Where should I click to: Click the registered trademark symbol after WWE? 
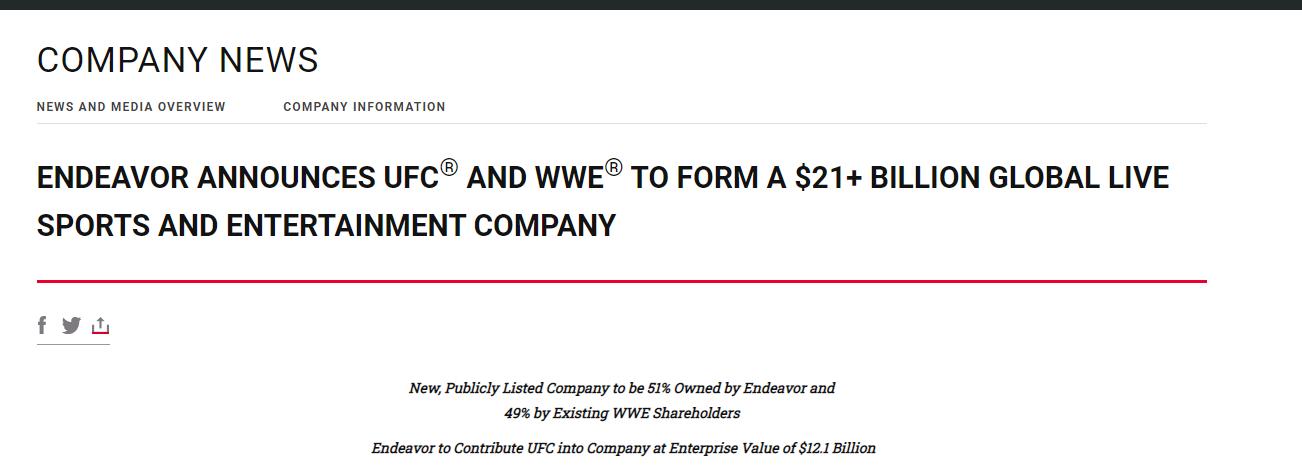[613, 168]
